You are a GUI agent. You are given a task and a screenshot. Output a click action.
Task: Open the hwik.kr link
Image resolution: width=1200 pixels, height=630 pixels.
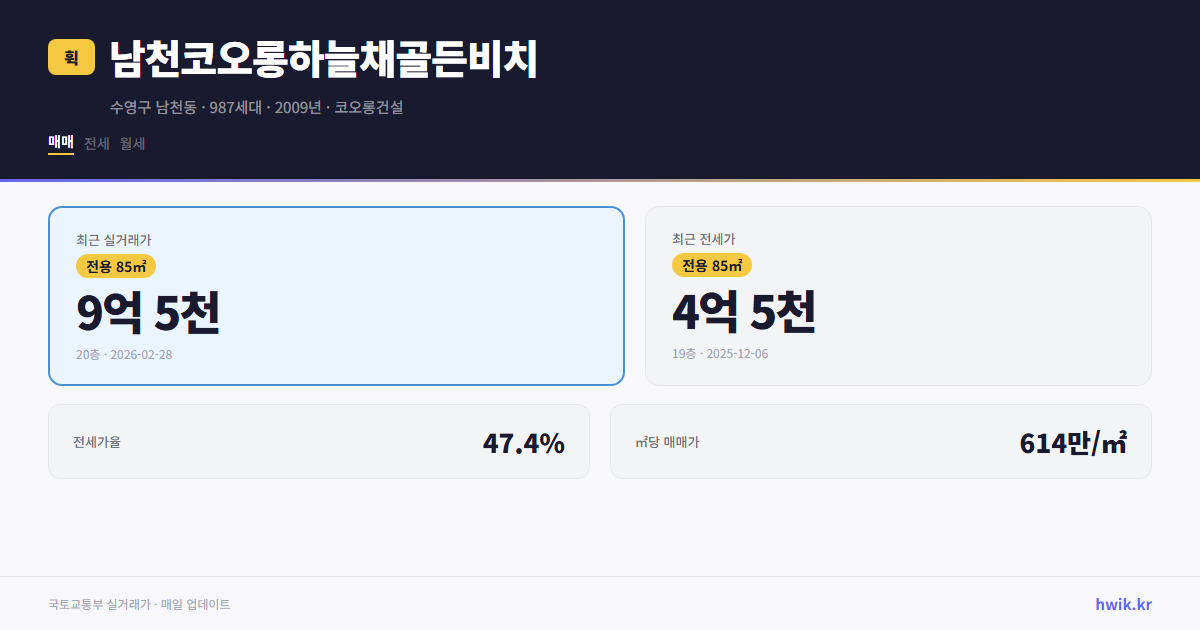click(x=1123, y=604)
